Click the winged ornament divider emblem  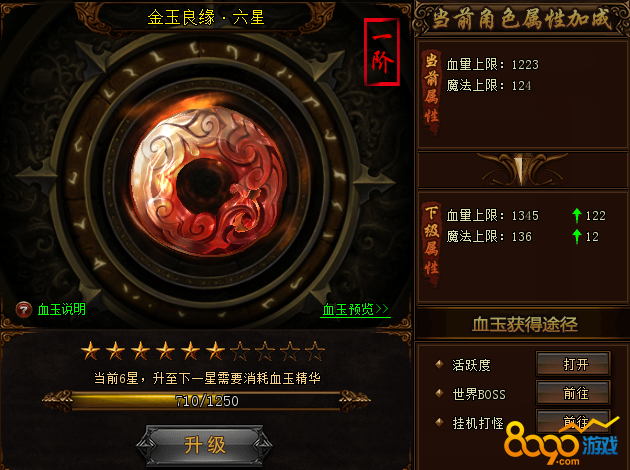522,169
